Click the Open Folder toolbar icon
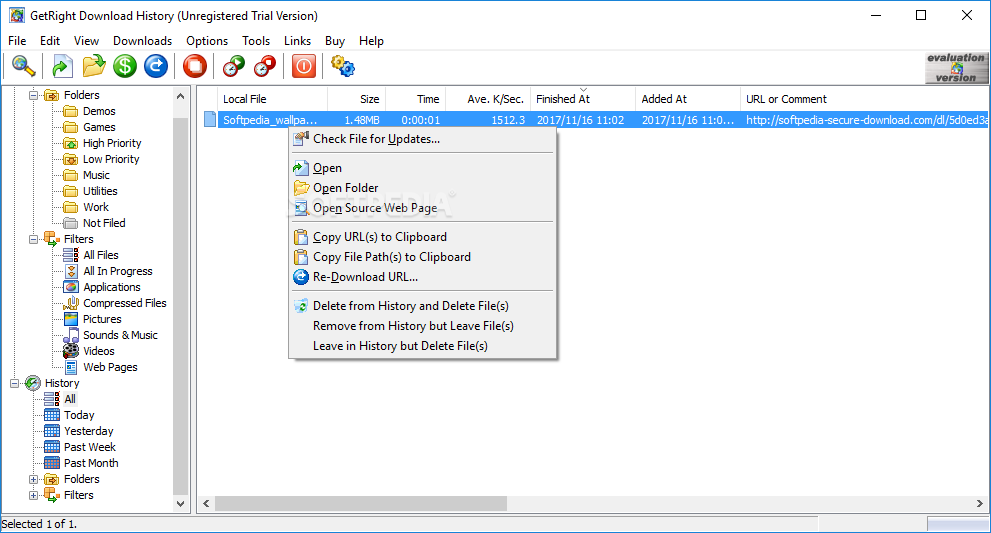 coord(94,66)
